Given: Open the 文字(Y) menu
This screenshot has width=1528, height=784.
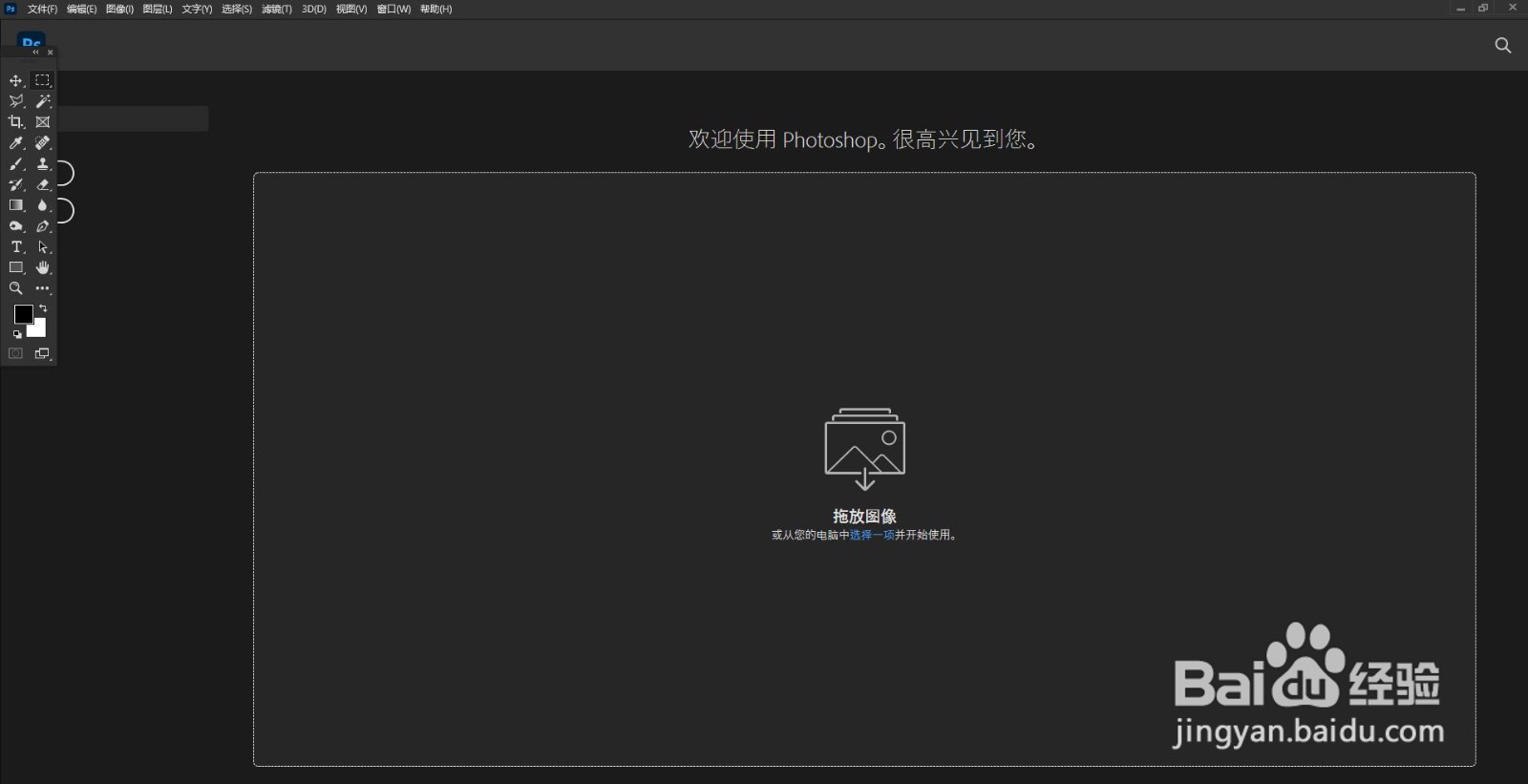Looking at the screenshot, I should point(197,9).
